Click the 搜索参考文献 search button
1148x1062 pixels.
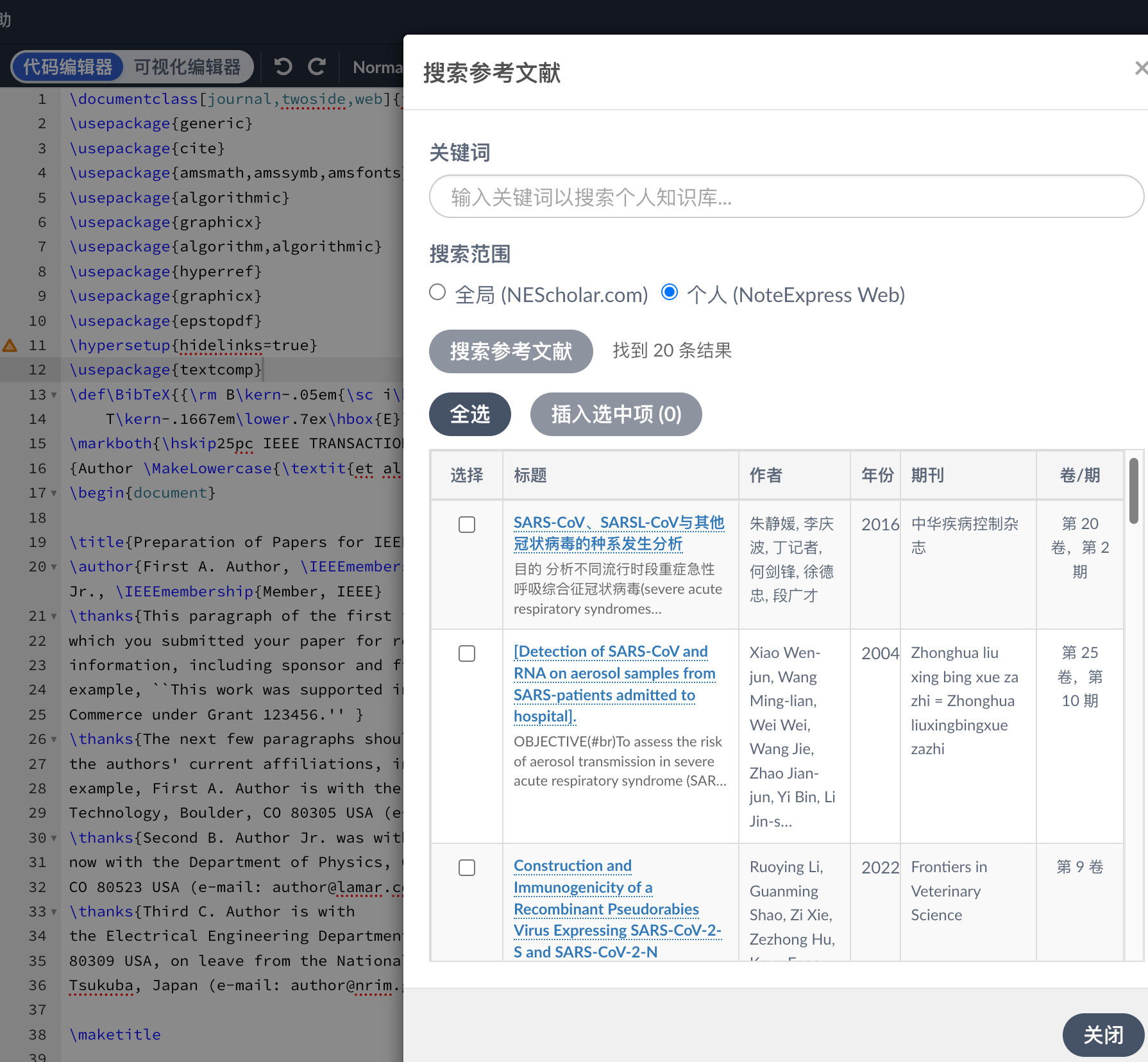tap(511, 351)
